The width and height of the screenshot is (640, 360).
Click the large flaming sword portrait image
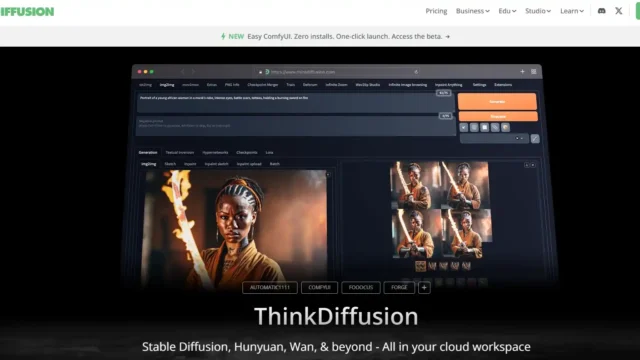pos(234,229)
